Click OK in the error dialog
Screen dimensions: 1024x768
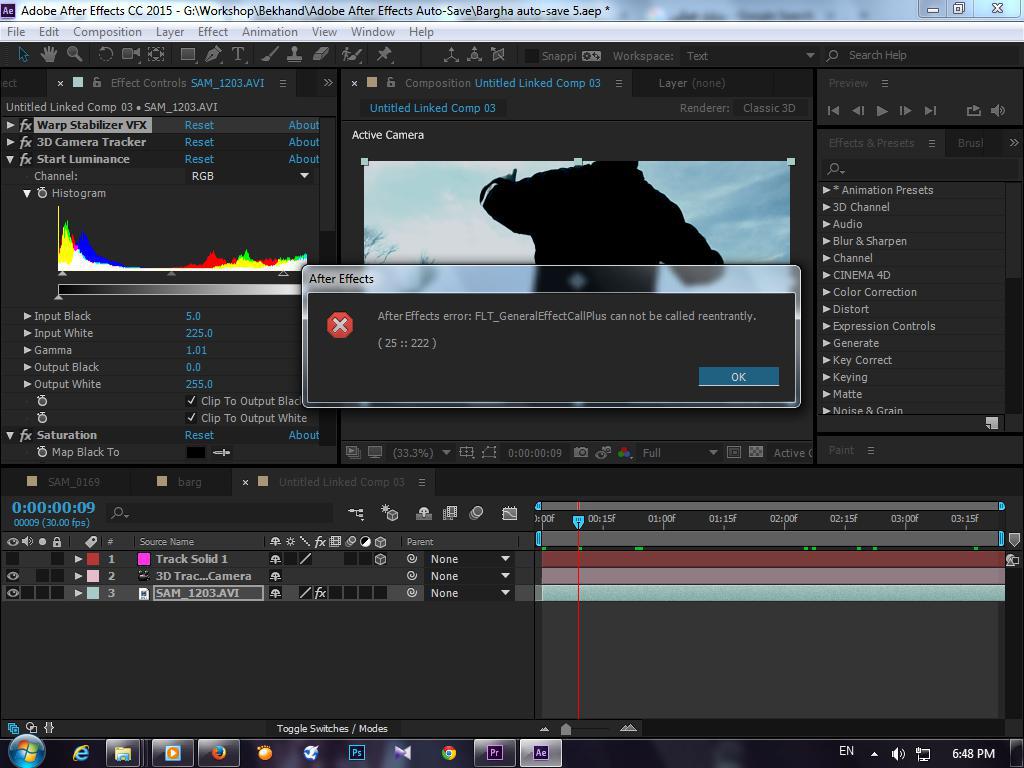click(739, 376)
